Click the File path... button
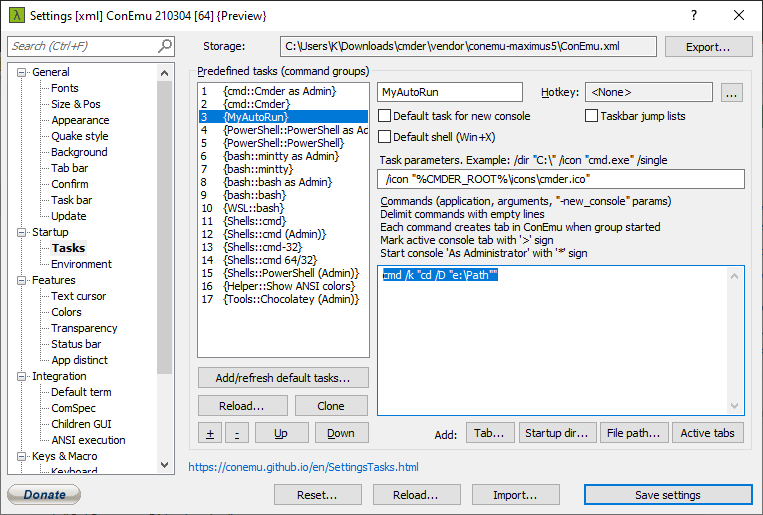The image size is (763, 515). [634, 433]
